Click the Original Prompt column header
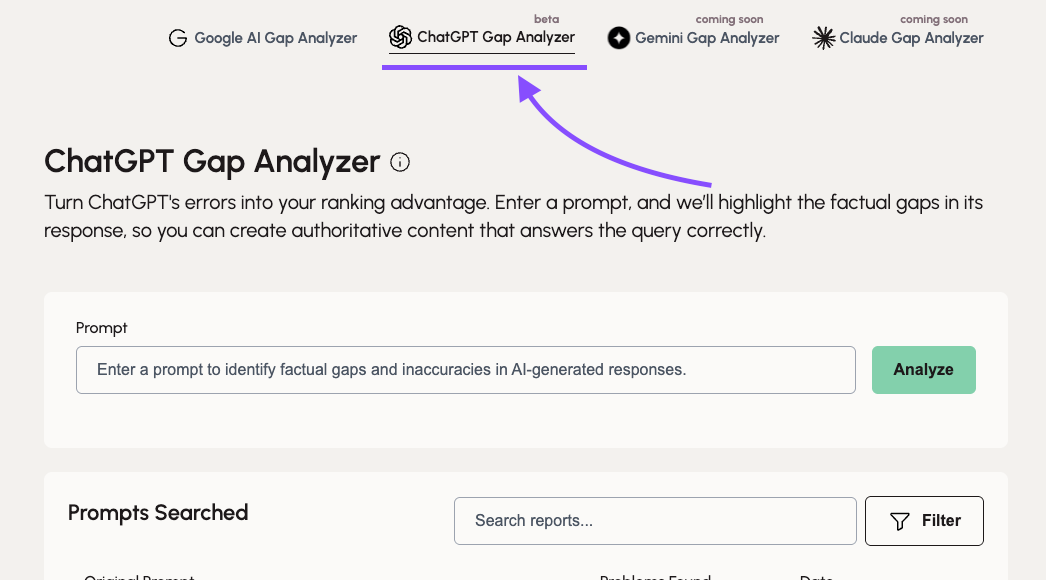Viewport: 1046px width, 580px height. tap(140, 576)
